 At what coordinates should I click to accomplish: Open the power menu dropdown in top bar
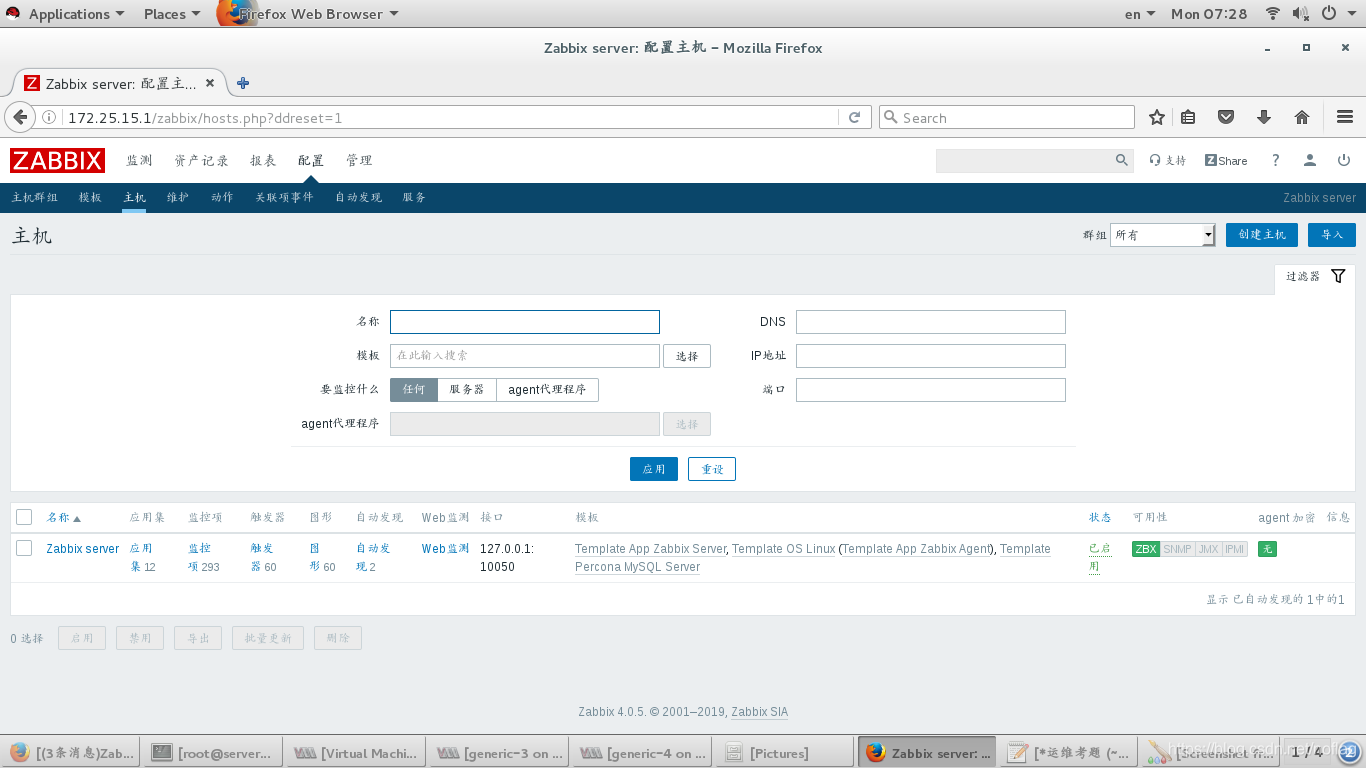[x=1336, y=14]
